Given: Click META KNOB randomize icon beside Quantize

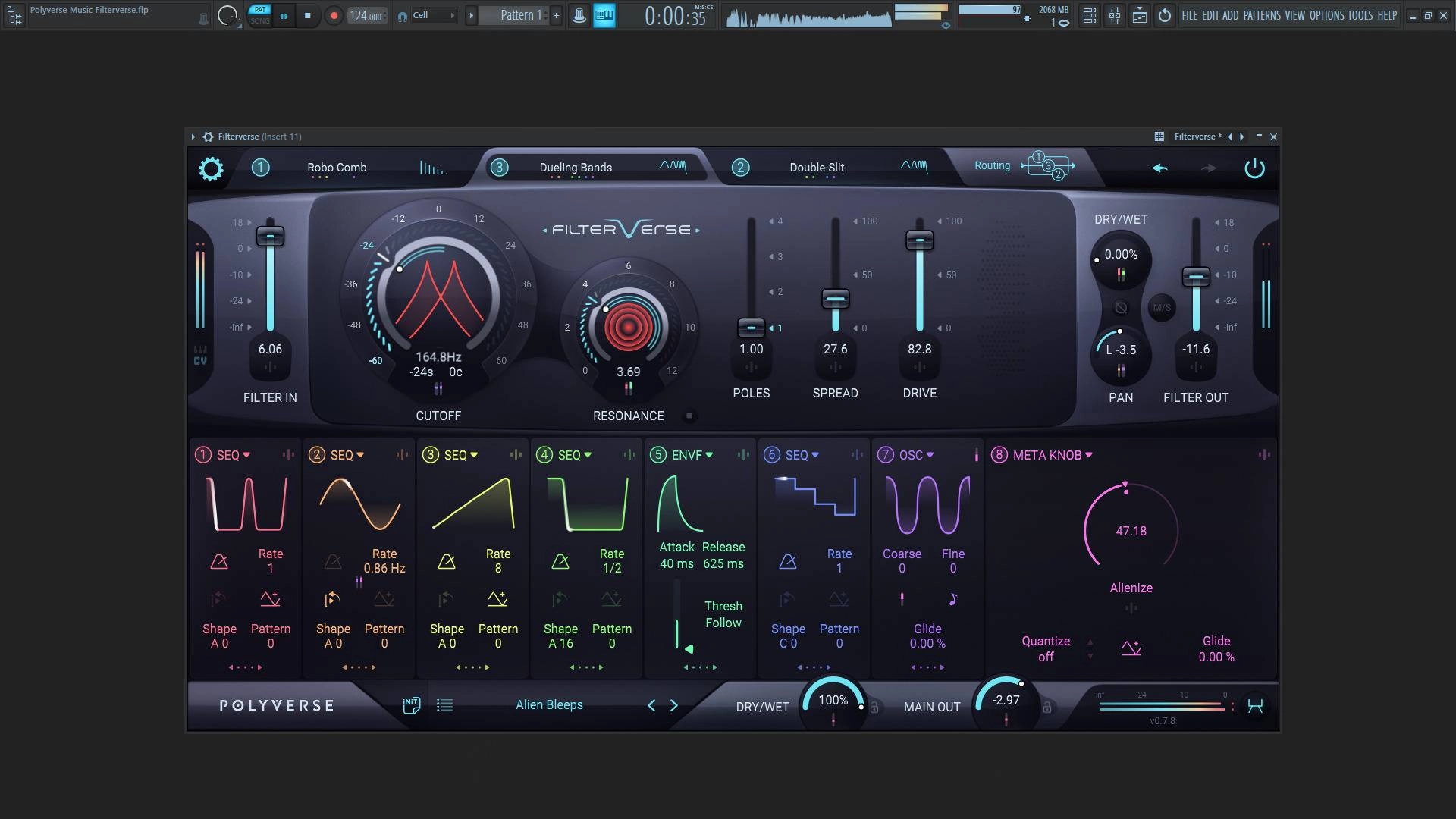Looking at the screenshot, I should (1131, 648).
